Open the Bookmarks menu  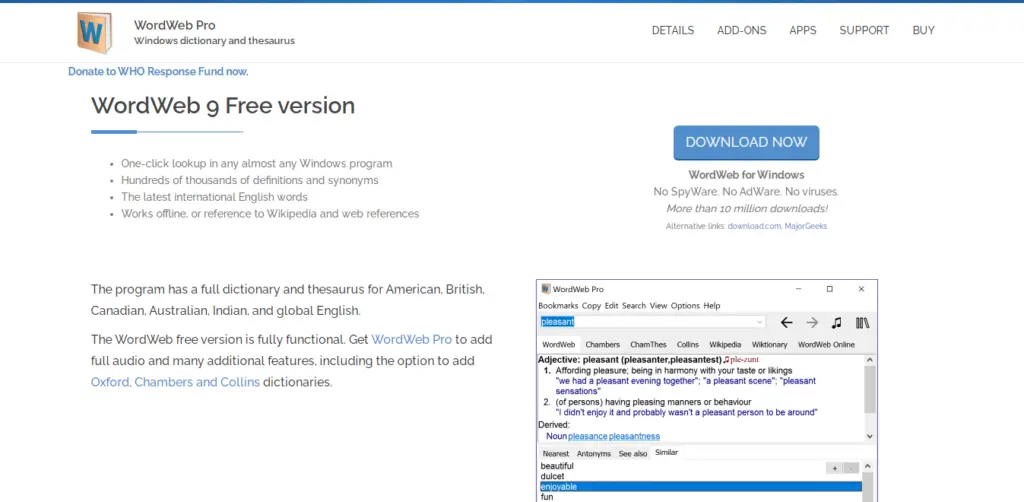tap(558, 306)
